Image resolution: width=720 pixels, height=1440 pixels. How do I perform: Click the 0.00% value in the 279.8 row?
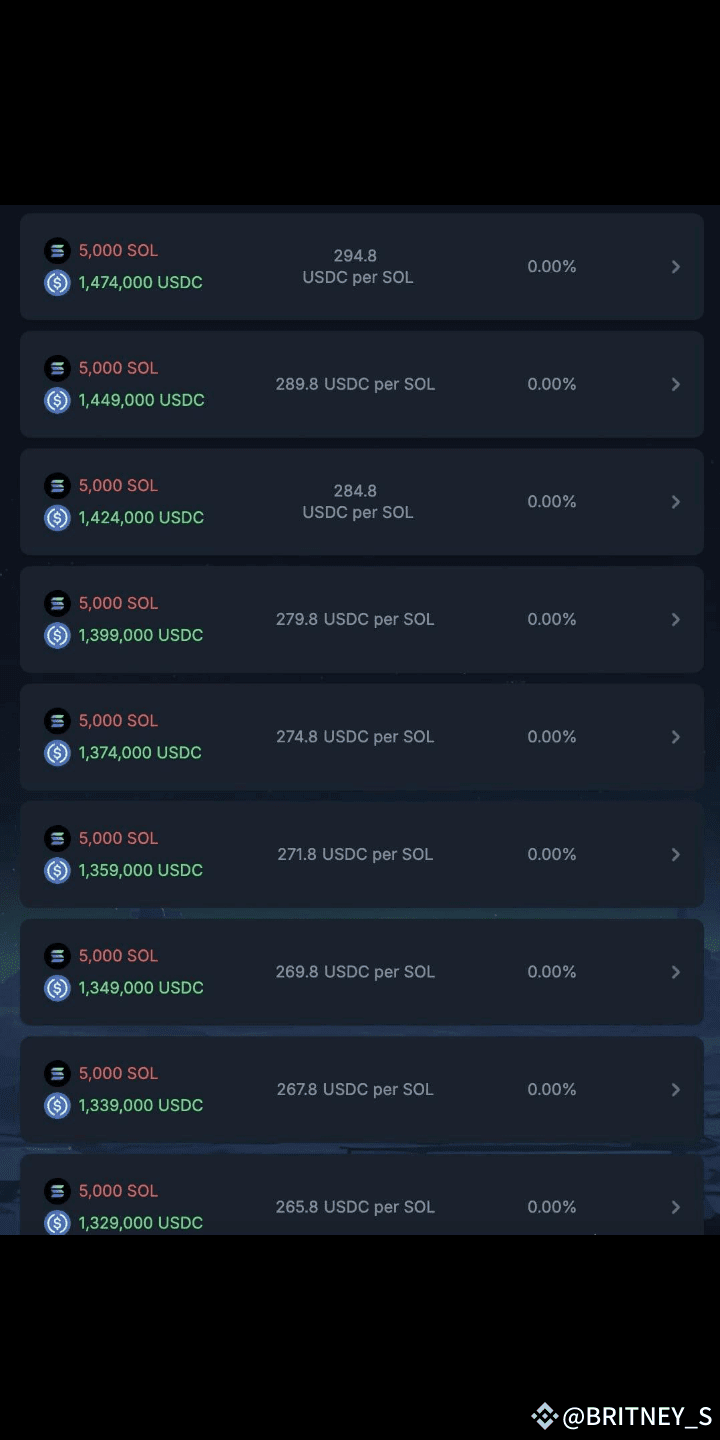coord(551,619)
